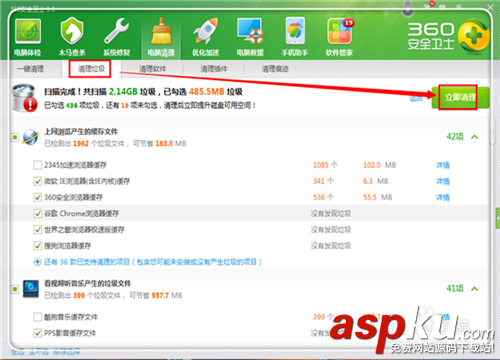
Task: Open 详情 for 微软 IE浏览器缓存
Action: pyautogui.click(x=443, y=181)
